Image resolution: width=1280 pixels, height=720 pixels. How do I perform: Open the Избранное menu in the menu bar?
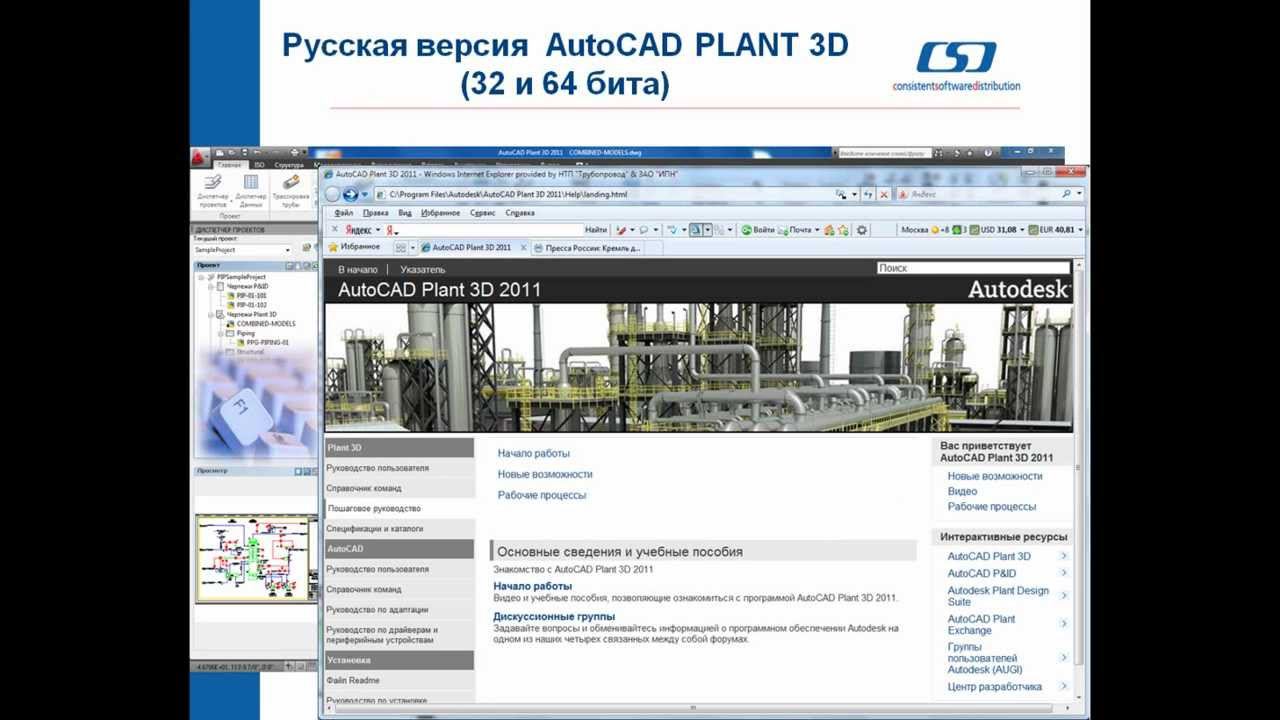coord(441,213)
